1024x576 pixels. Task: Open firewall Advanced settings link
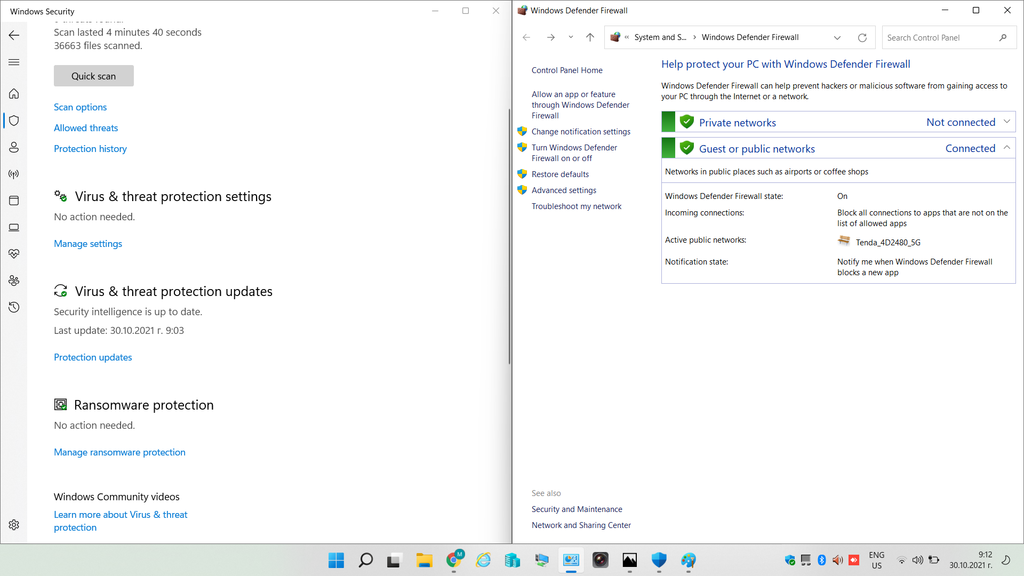(x=563, y=190)
